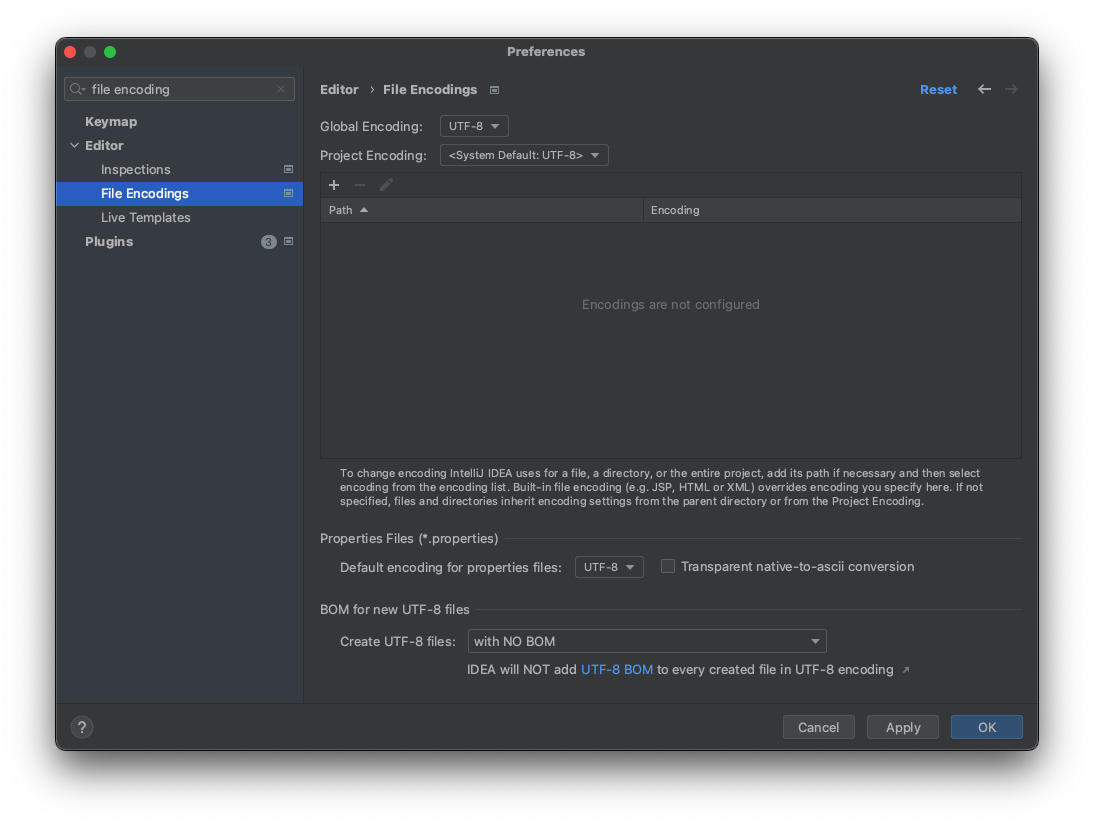Click project-level icon next to Inspections
This screenshot has height=824, width=1094.
point(288,170)
